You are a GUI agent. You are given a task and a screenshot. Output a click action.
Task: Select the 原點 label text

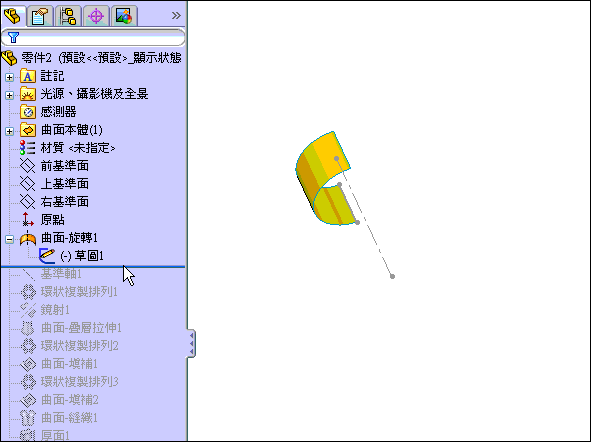(52, 220)
